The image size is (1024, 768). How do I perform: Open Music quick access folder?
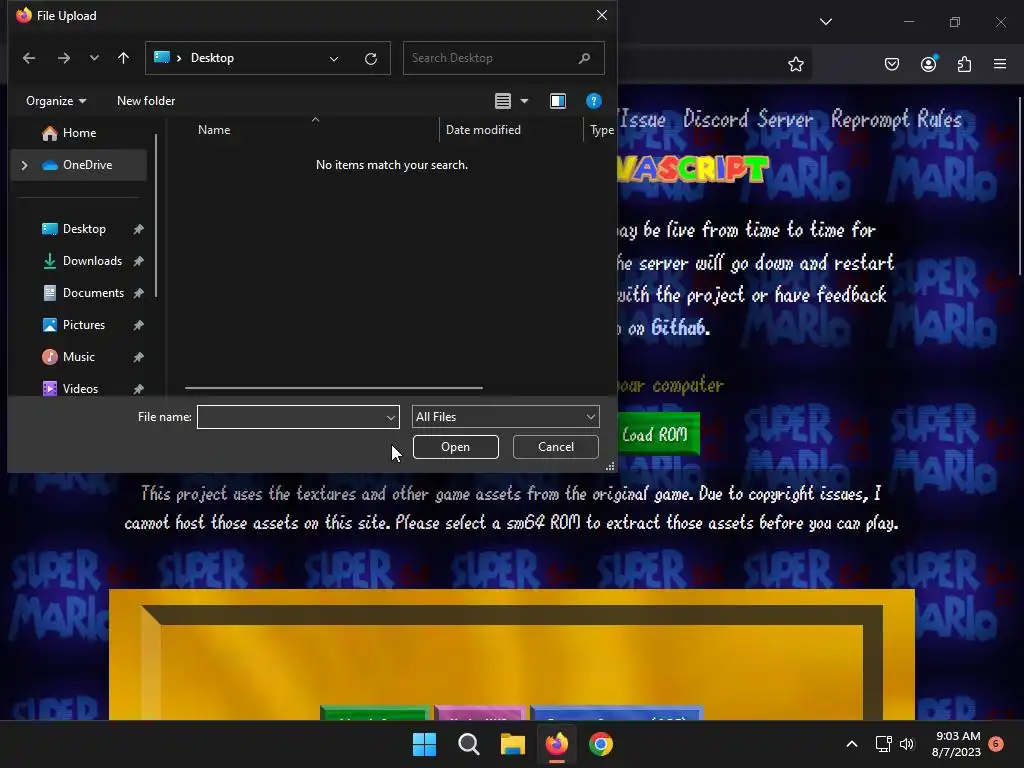point(79,357)
